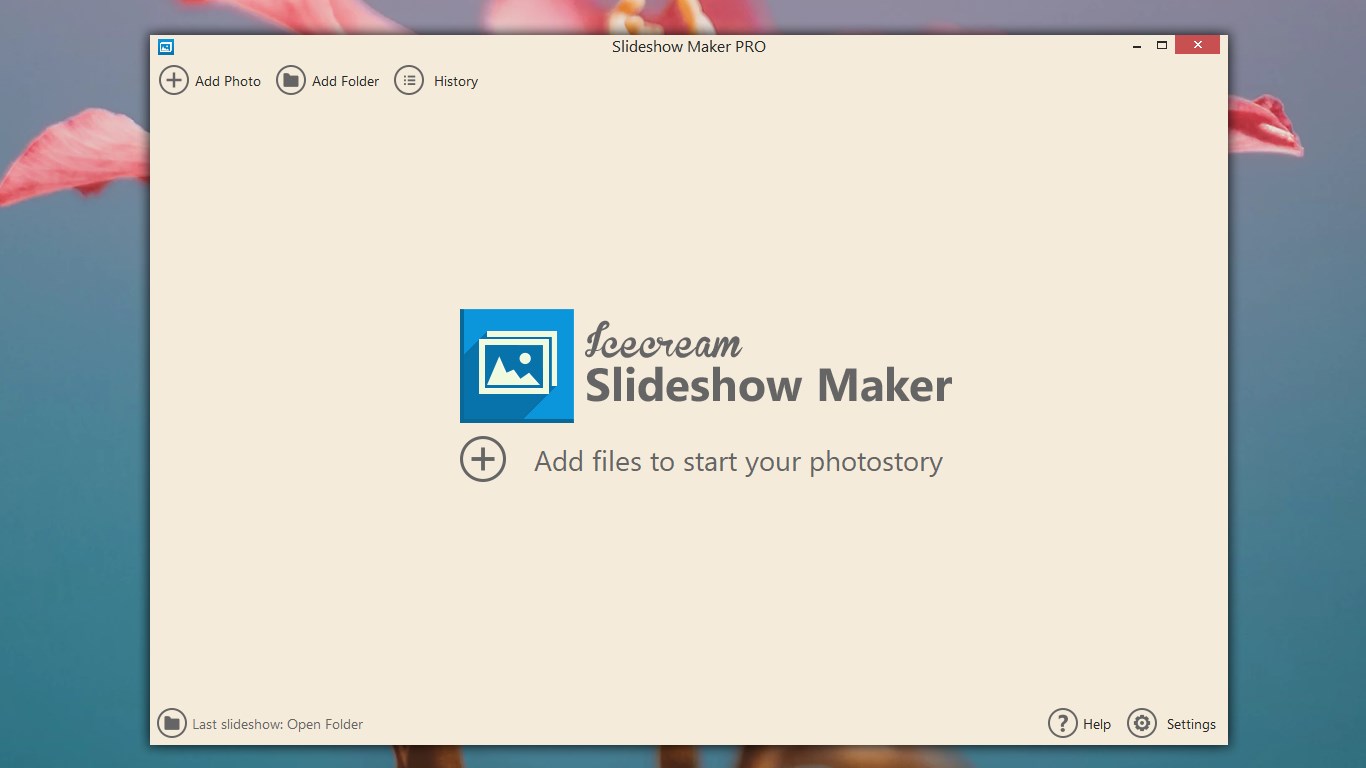Click the blue Slideshow Maker picture logo
This screenshot has width=1366, height=768.
(x=517, y=366)
